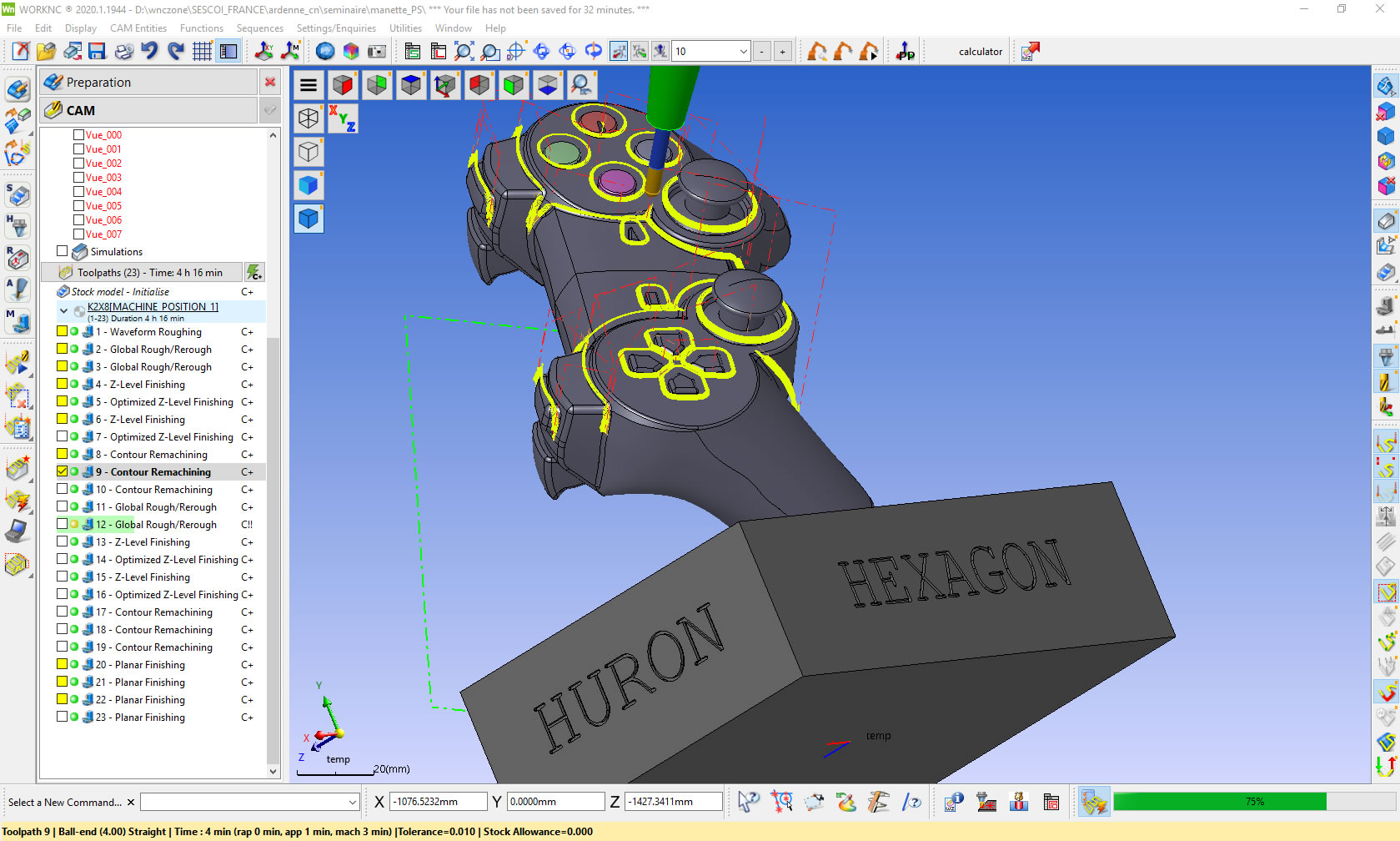Screen dimensions: 1400x841
Task: Select the isometric view cube with axes
Action: click(445, 85)
